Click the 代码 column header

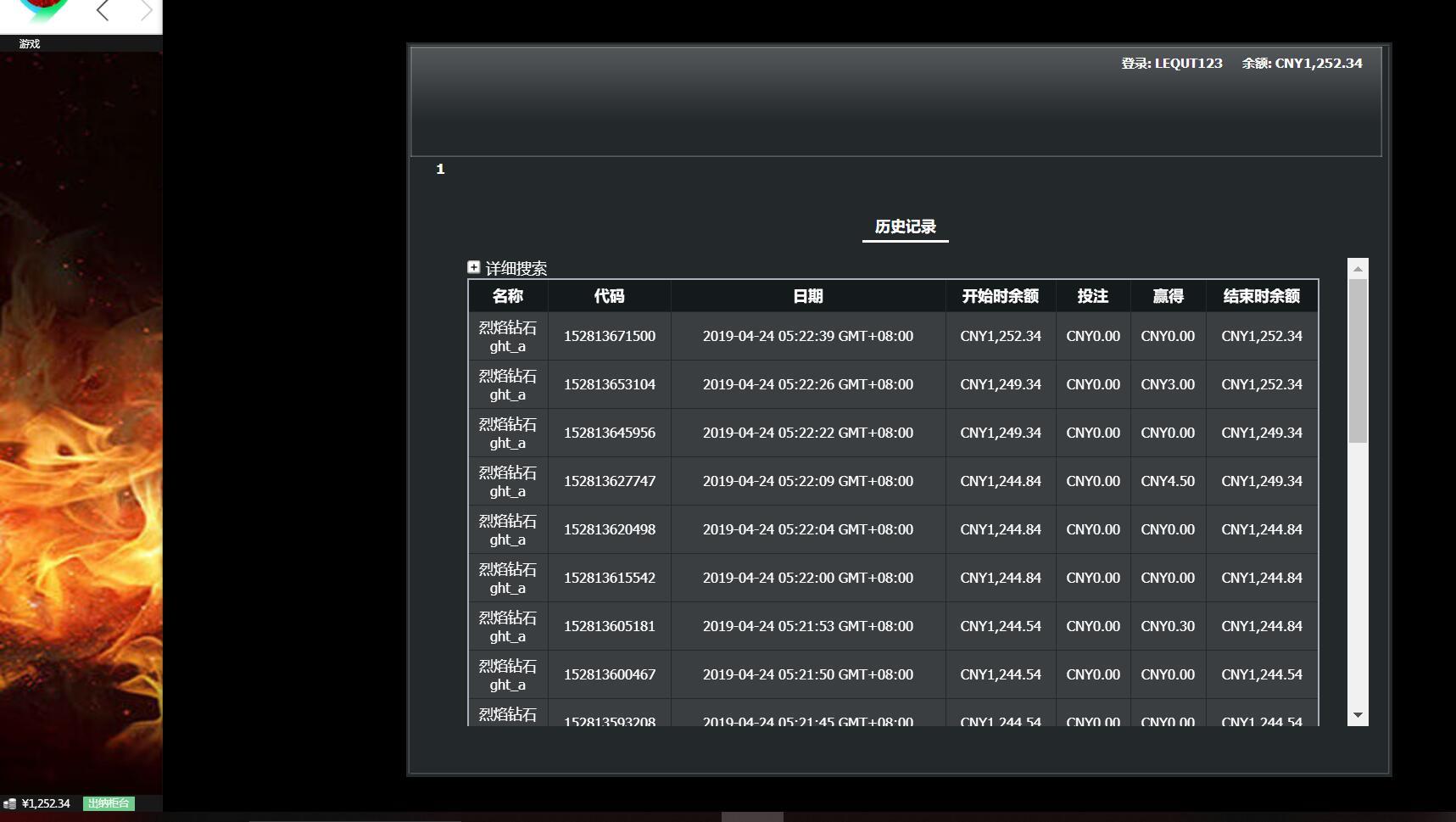pyautogui.click(x=610, y=296)
